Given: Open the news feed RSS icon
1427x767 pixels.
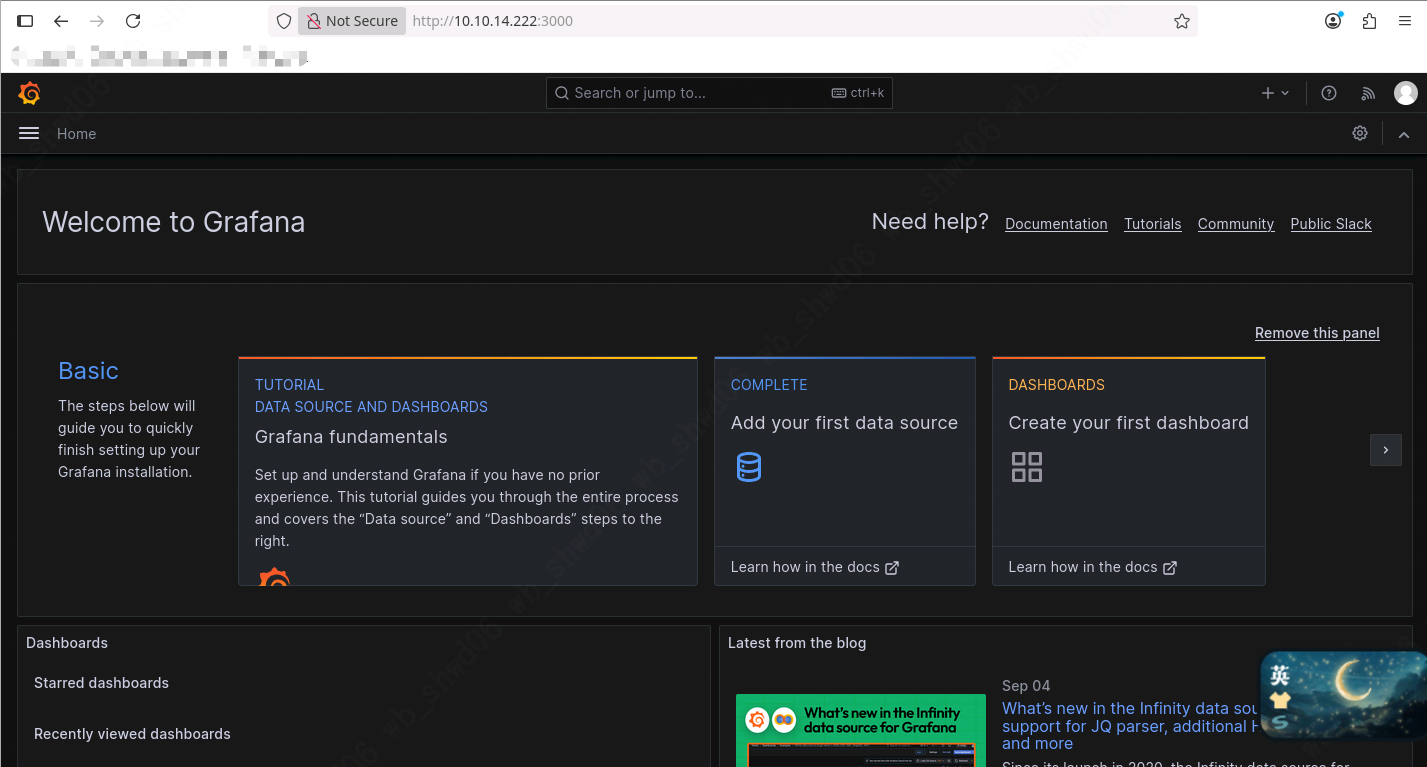Looking at the screenshot, I should [x=1368, y=93].
